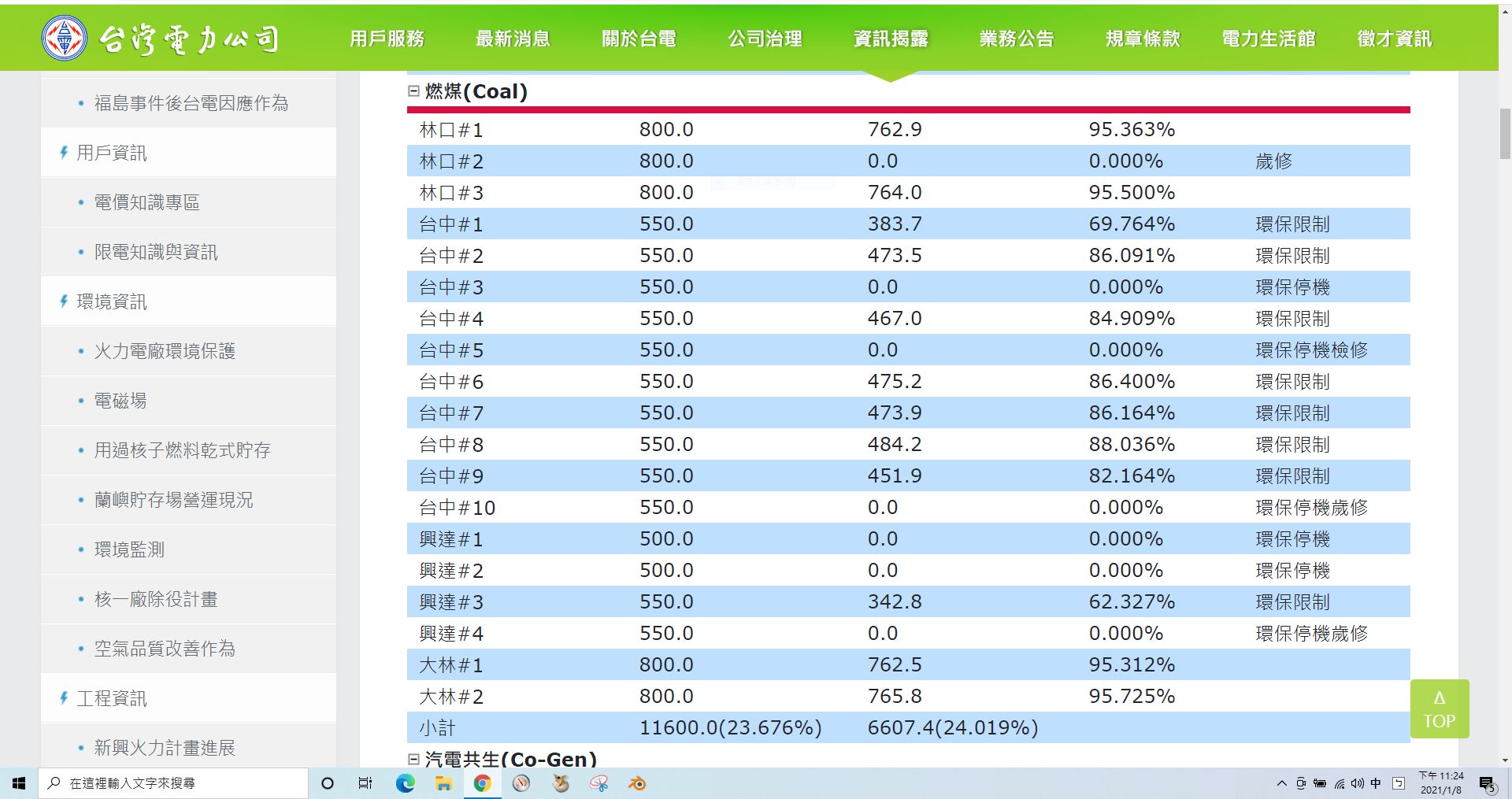Open the 電力生活館 menu
Viewport: 1512px width, 799px height.
[1269, 39]
